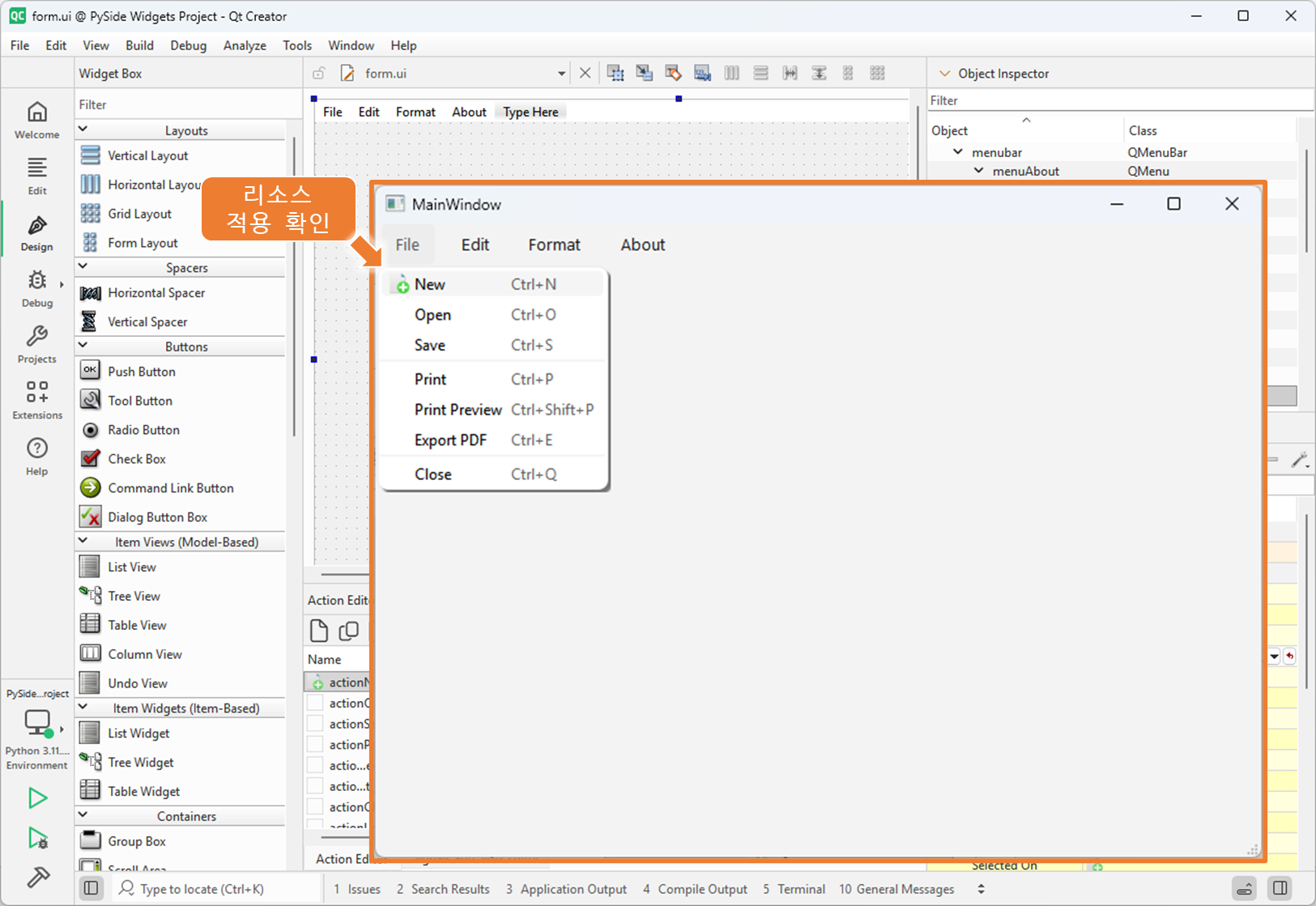Screen dimensions: 1316x906
Task: Close the form.ui document with X icon
Action: coord(586,74)
